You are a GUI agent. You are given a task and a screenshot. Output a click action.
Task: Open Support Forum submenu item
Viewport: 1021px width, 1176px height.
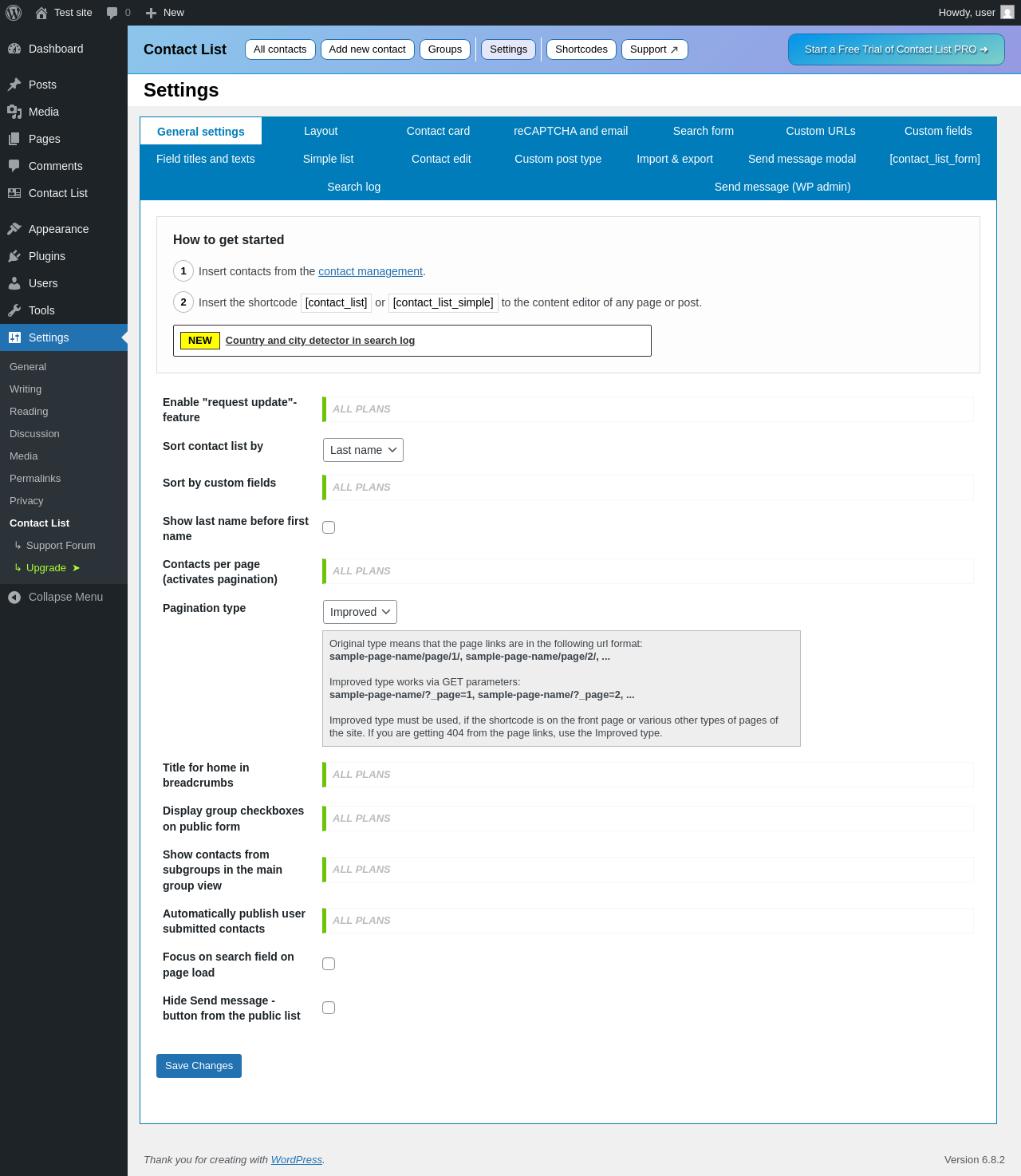(61, 546)
